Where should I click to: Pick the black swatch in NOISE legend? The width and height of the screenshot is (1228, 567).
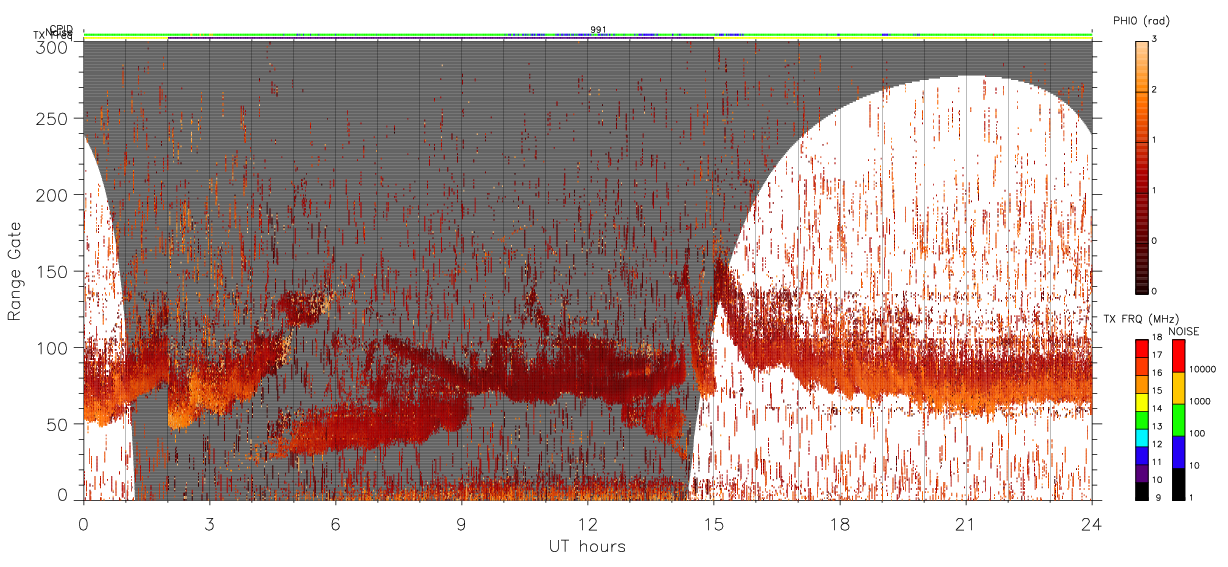point(1179,484)
